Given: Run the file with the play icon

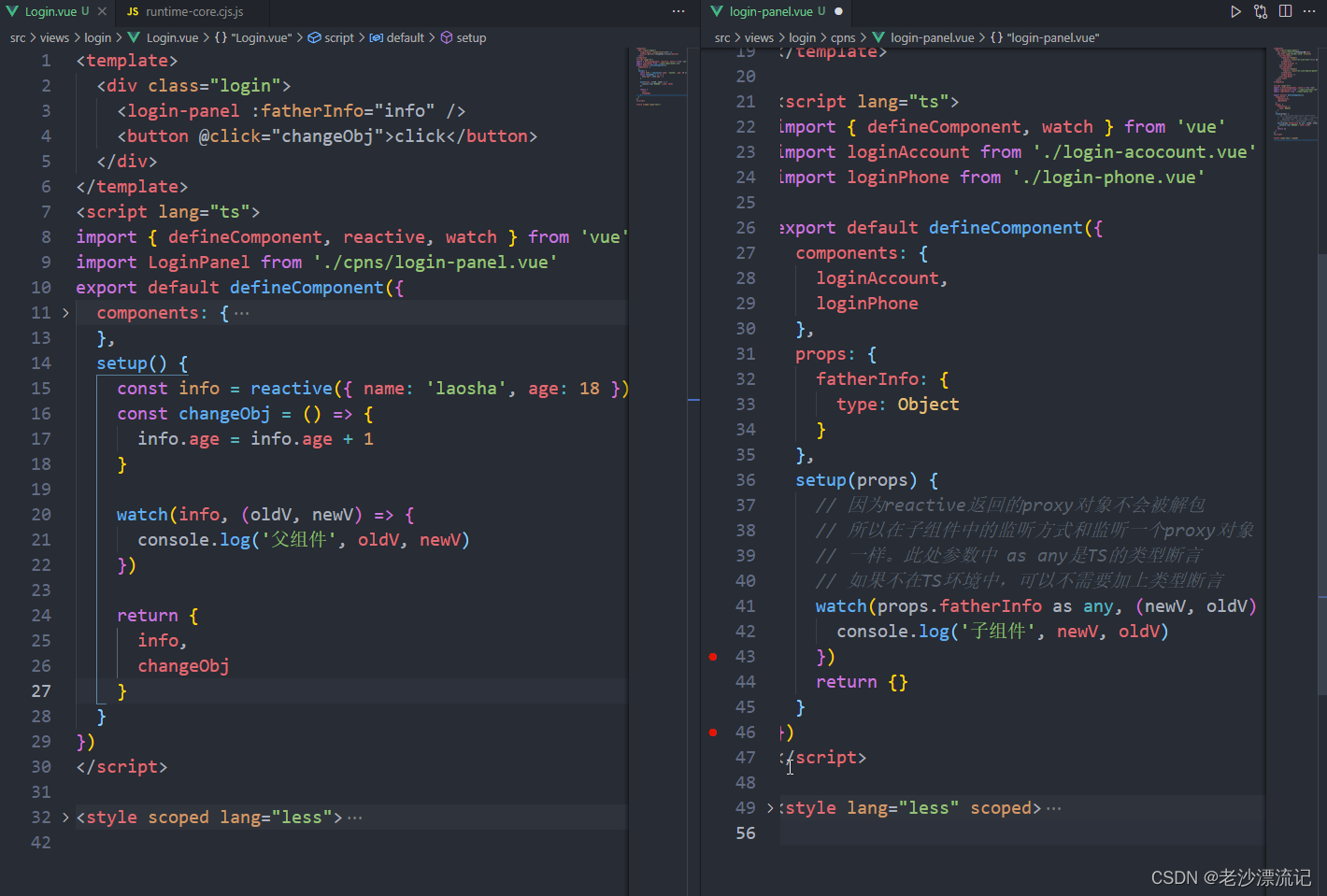Looking at the screenshot, I should coord(1235,11).
